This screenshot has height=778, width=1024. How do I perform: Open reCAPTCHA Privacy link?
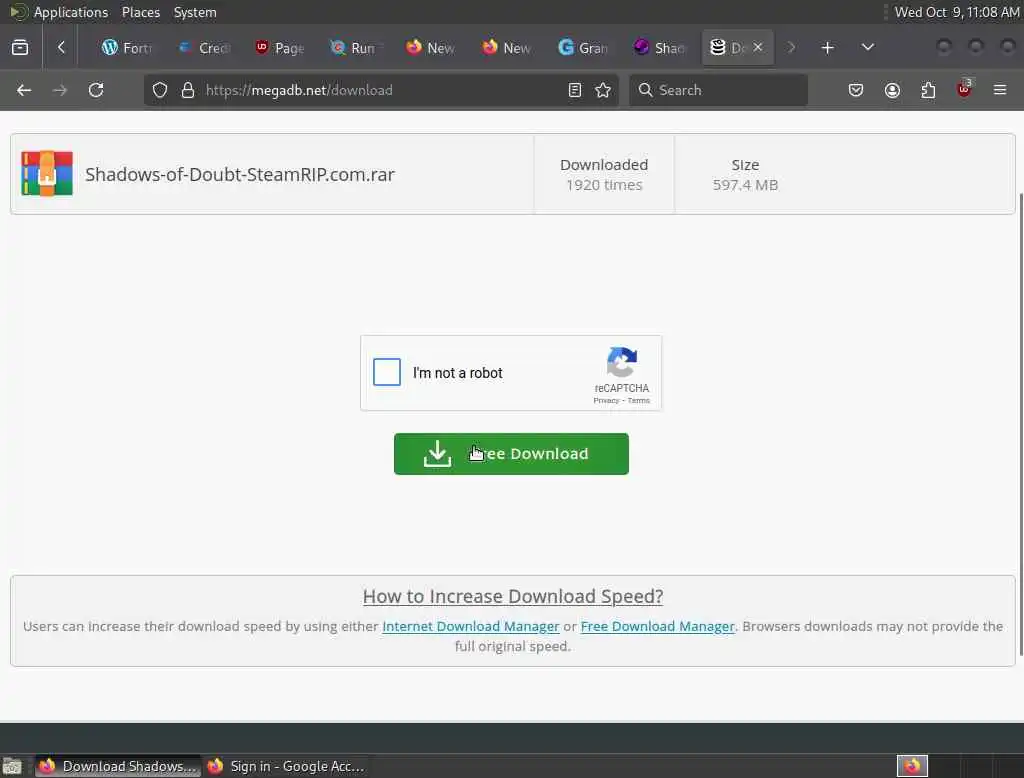pos(606,400)
